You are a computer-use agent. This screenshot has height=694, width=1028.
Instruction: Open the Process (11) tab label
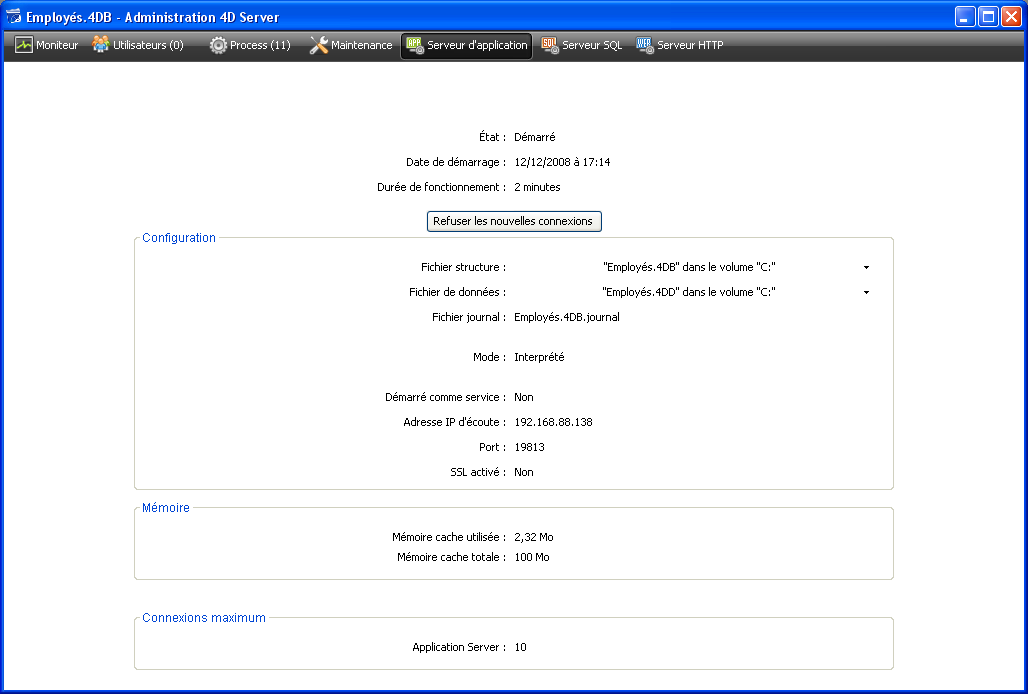point(260,45)
